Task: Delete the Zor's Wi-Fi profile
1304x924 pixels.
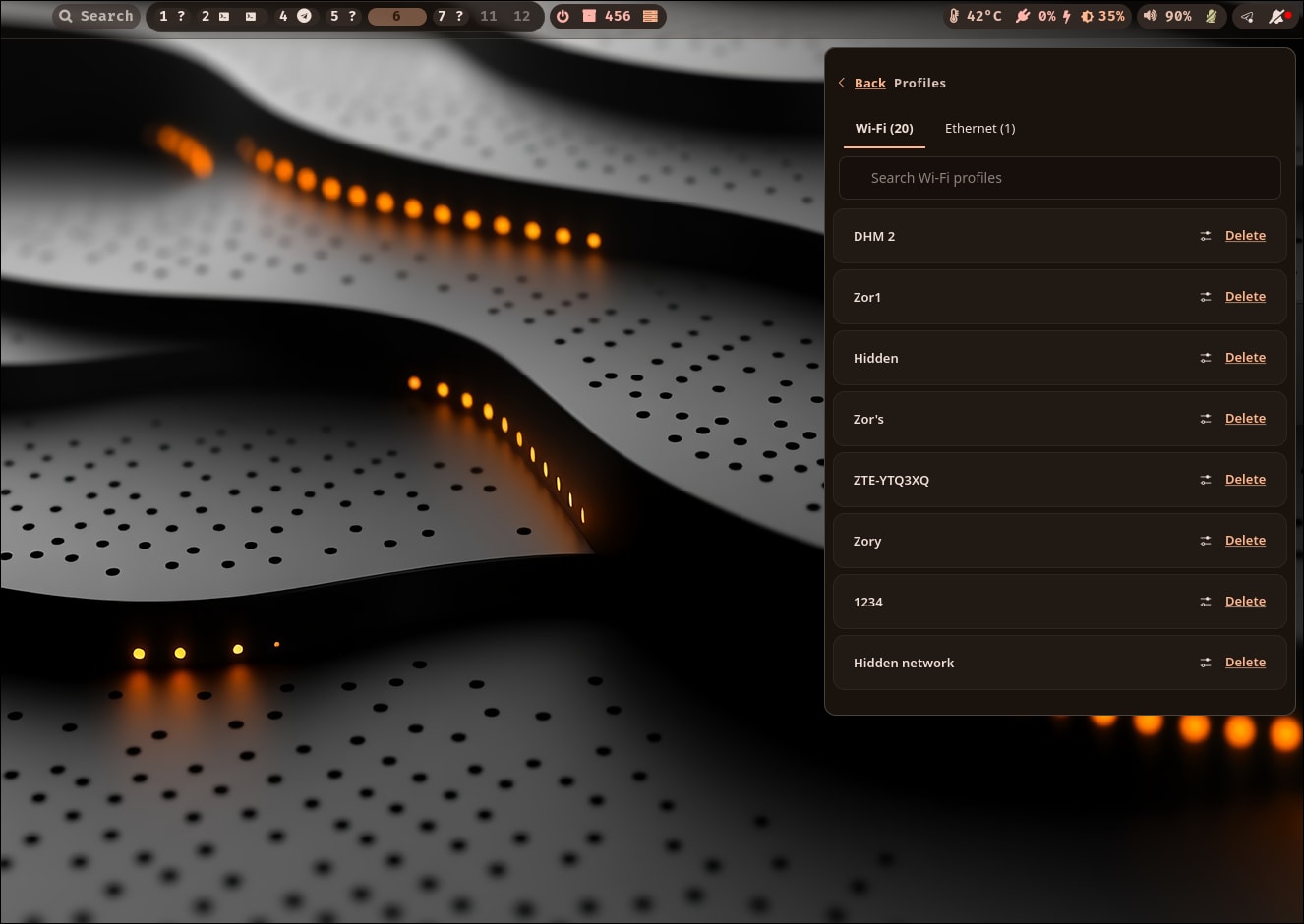Action: [x=1245, y=419]
